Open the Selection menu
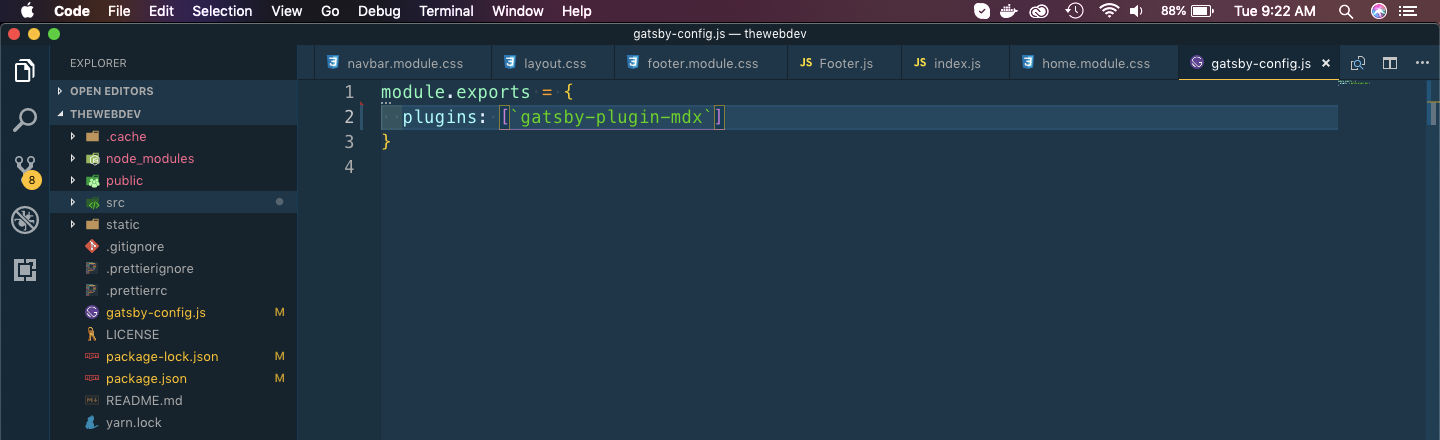 point(222,11)
